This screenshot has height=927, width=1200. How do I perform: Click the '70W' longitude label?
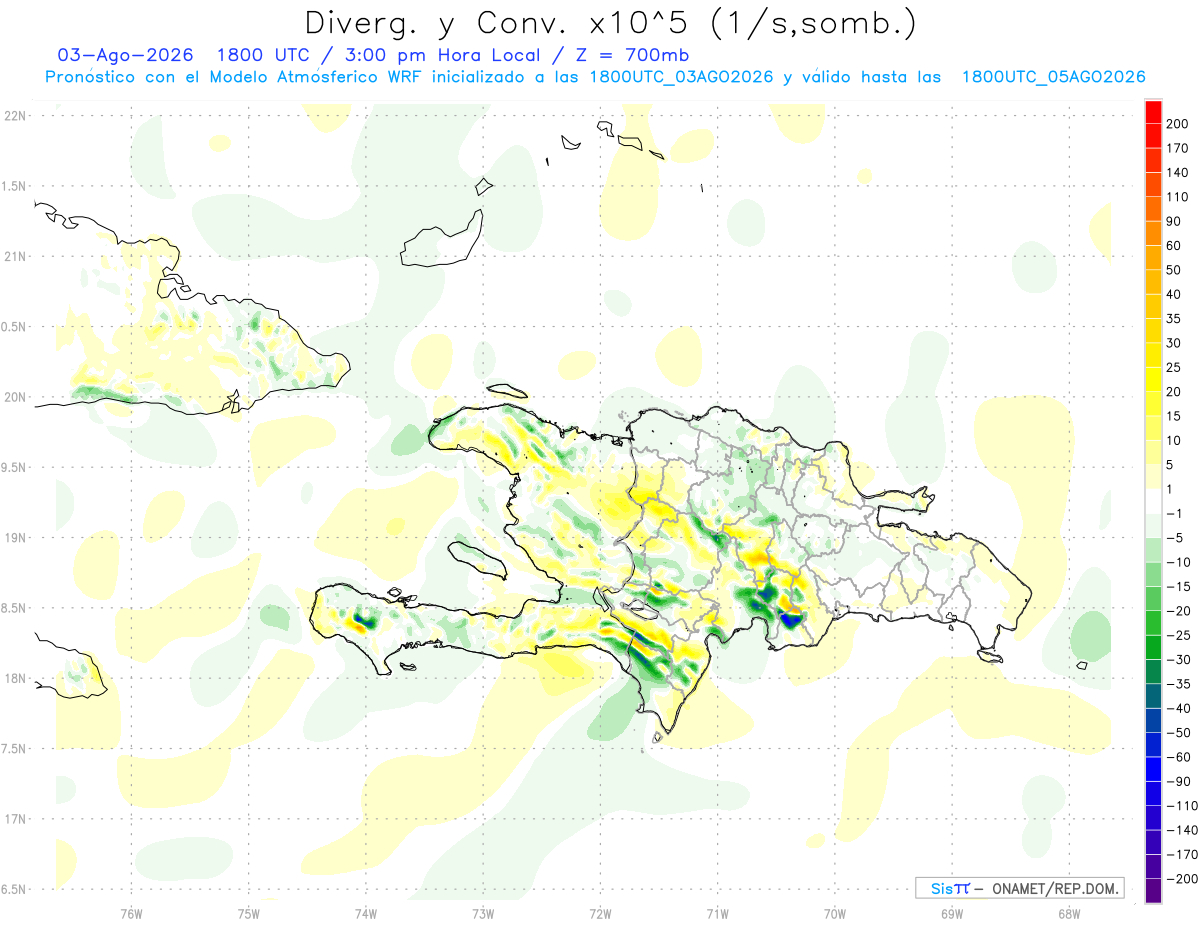click(x=835, y=913)
